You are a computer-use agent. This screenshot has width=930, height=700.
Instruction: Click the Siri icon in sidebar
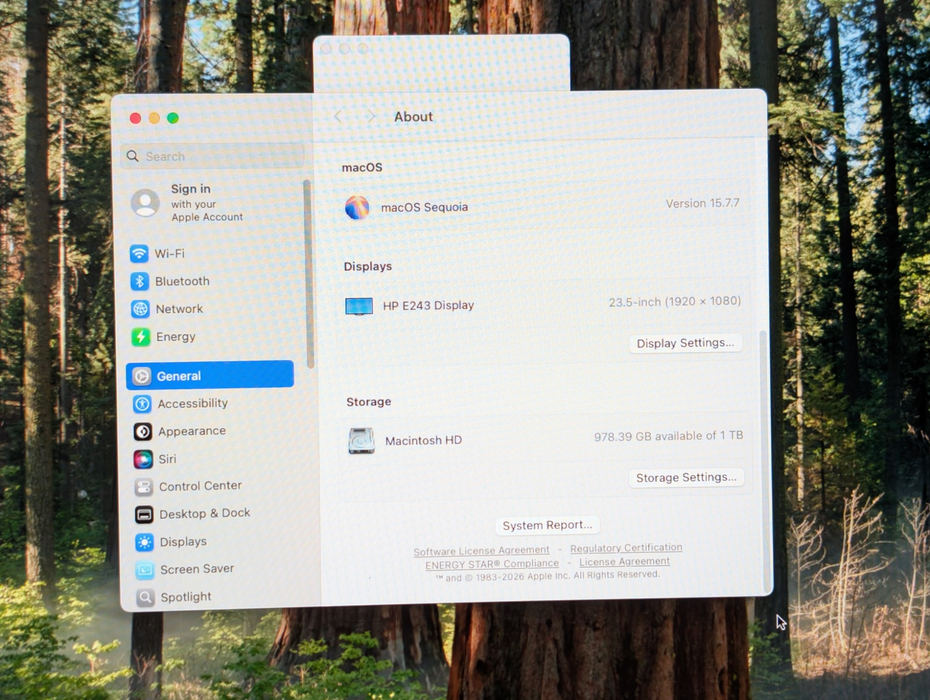(143, 459)
